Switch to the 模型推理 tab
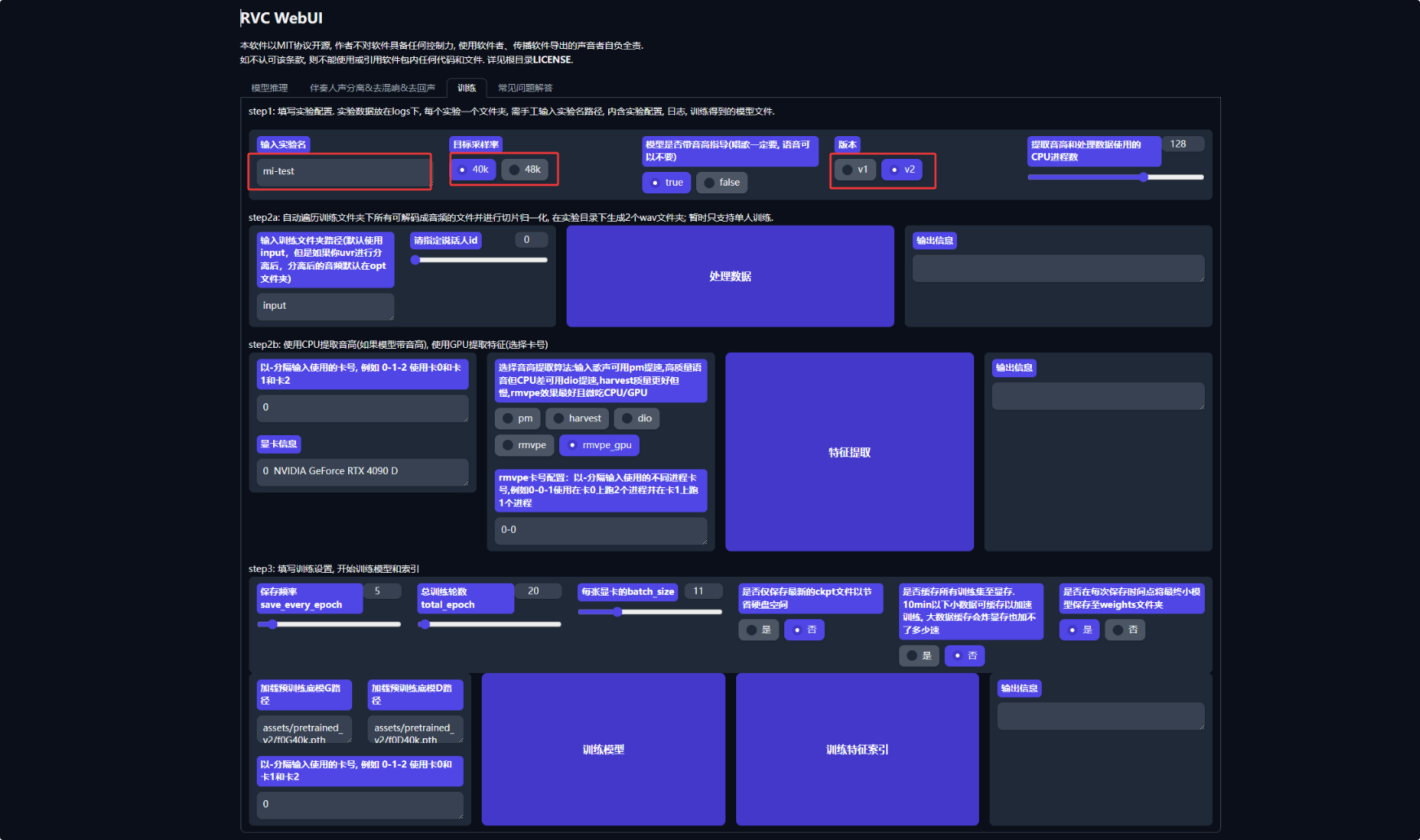Image resolution: width=1420 pixels, height=840 pixels. pyautogui.click(x=269, y=88)
